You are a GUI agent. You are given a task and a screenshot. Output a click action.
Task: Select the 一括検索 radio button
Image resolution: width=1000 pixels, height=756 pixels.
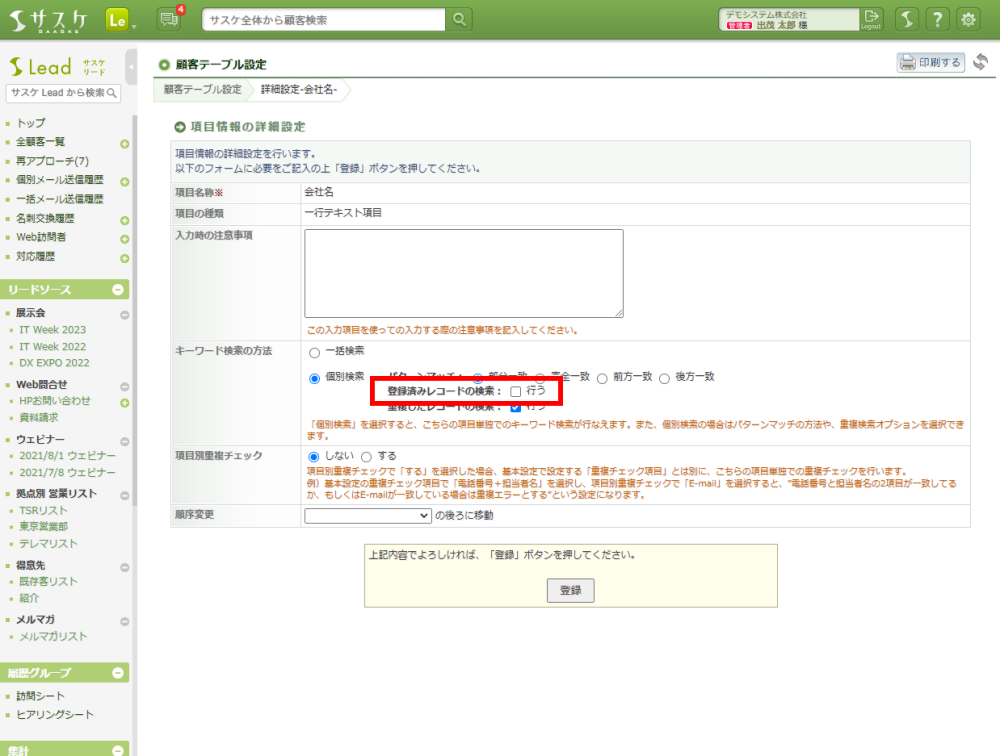pos(314,352)
